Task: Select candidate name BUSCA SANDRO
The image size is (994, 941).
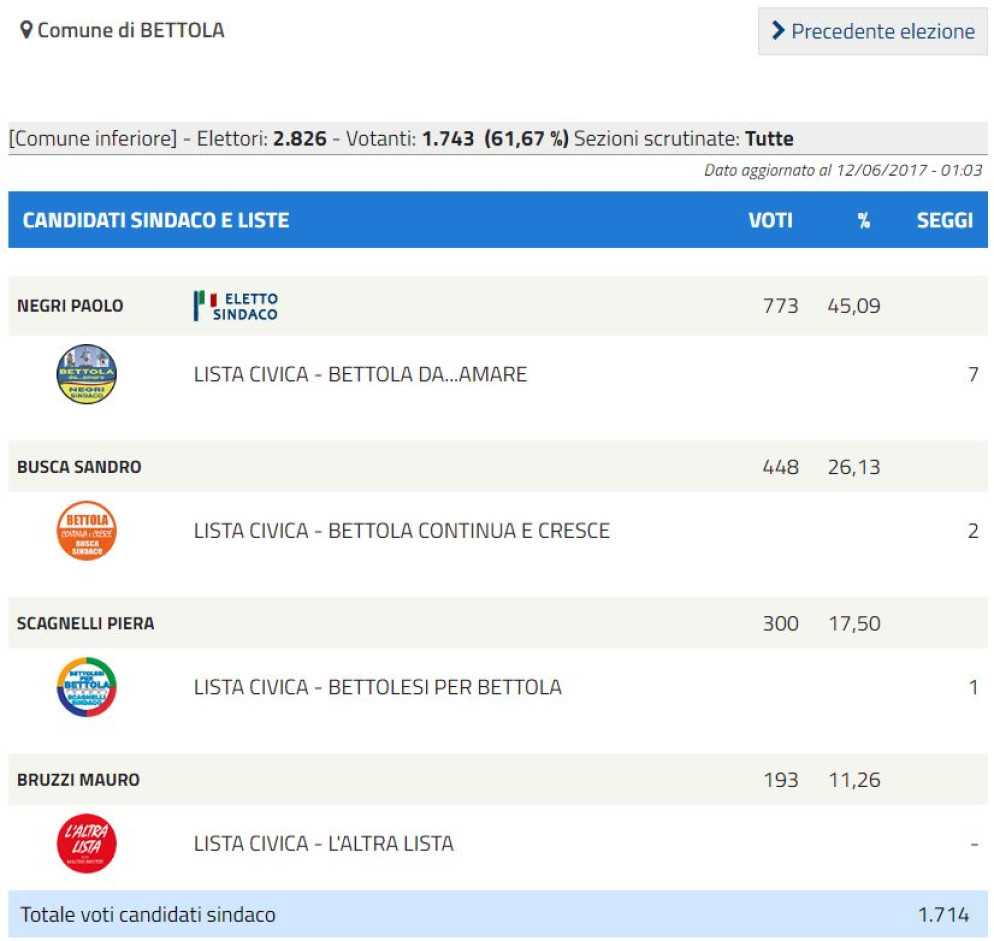Action: tap(79, 467)
